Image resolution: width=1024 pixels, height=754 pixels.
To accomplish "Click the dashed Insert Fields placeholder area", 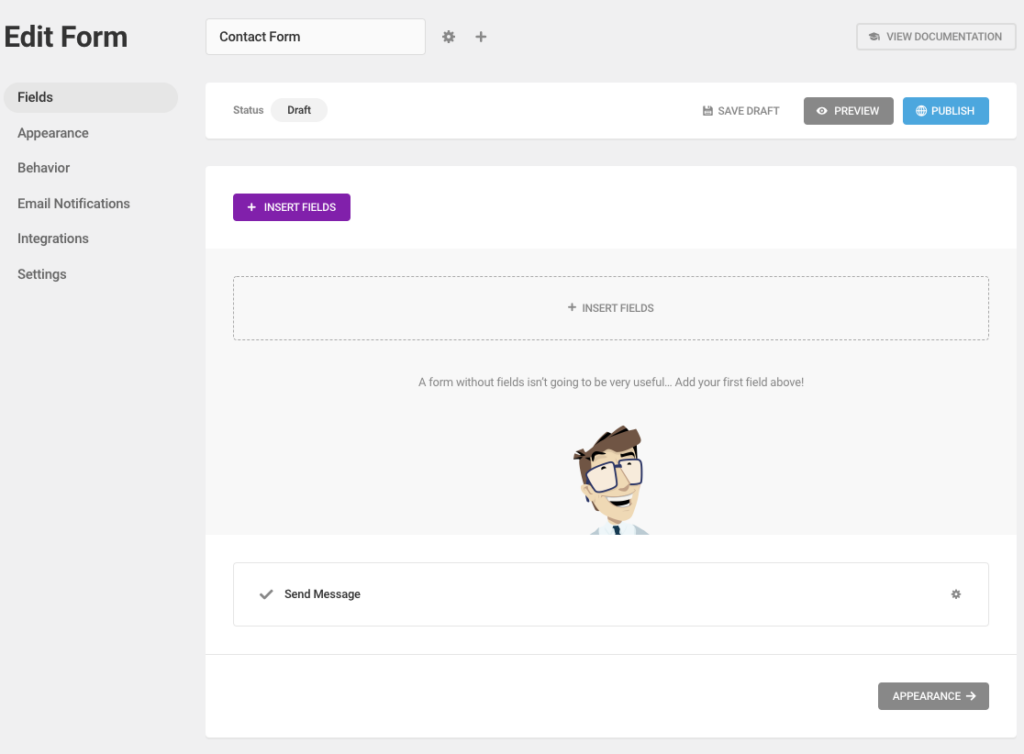I will click(x=610, y=307).
